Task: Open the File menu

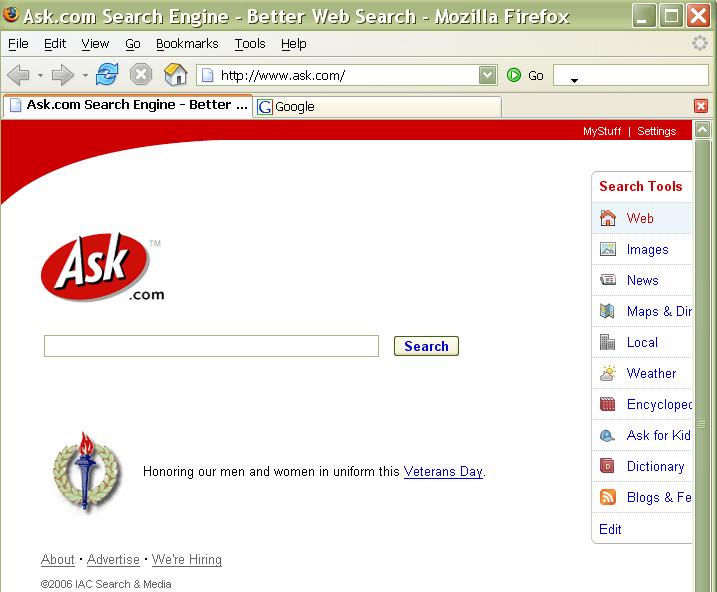Action: pyautogui.click(x=18, y=44)
